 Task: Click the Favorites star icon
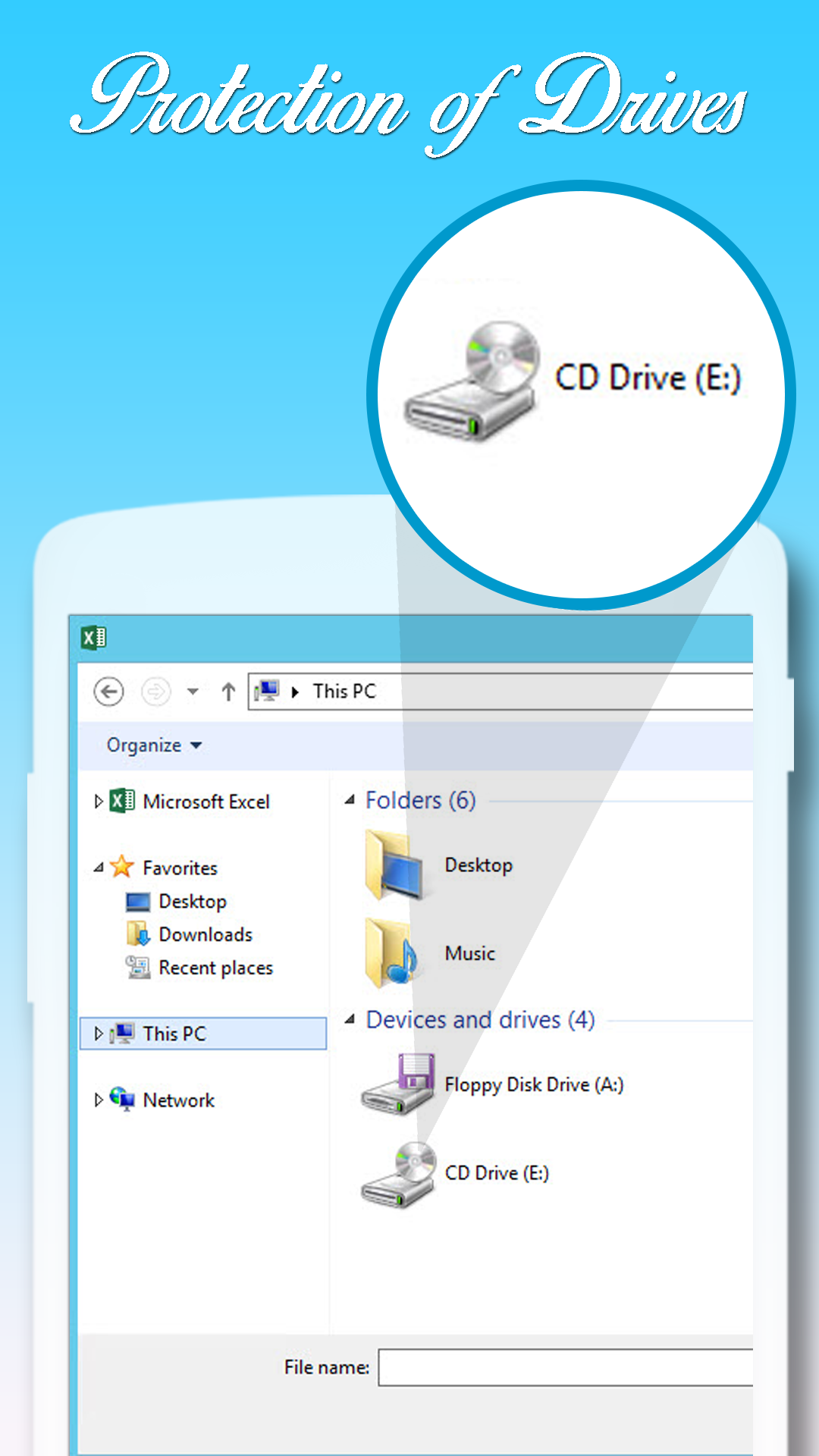122,866
